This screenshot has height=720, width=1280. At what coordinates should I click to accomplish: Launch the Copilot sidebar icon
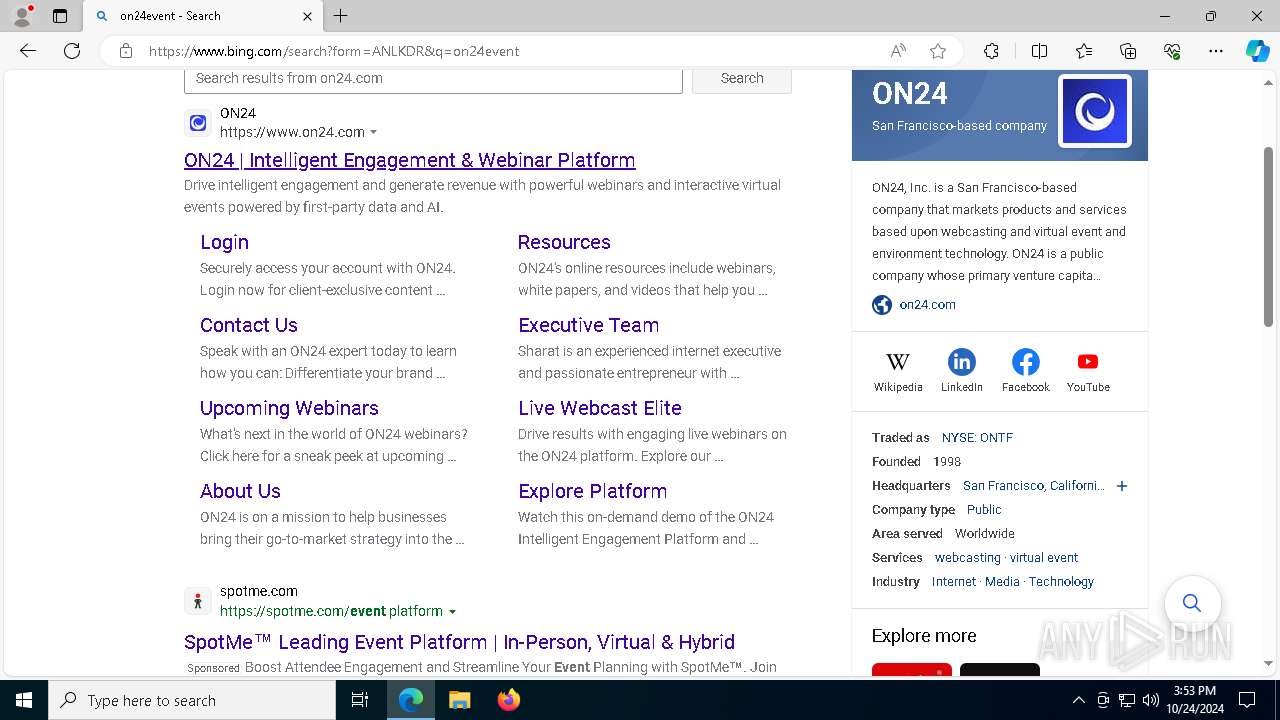click(x=1257, y=51)
